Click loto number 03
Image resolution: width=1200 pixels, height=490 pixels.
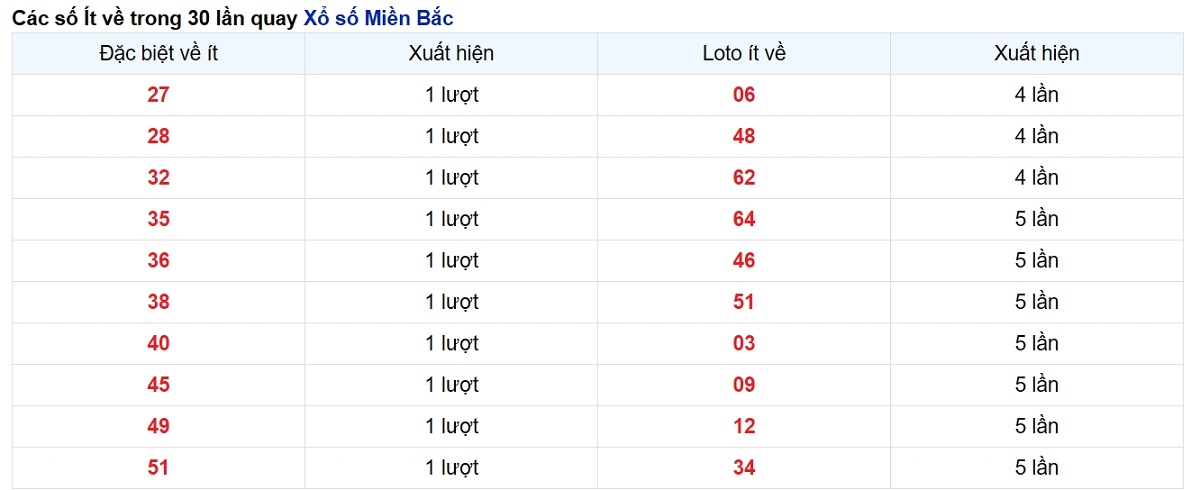coord(744,344)
